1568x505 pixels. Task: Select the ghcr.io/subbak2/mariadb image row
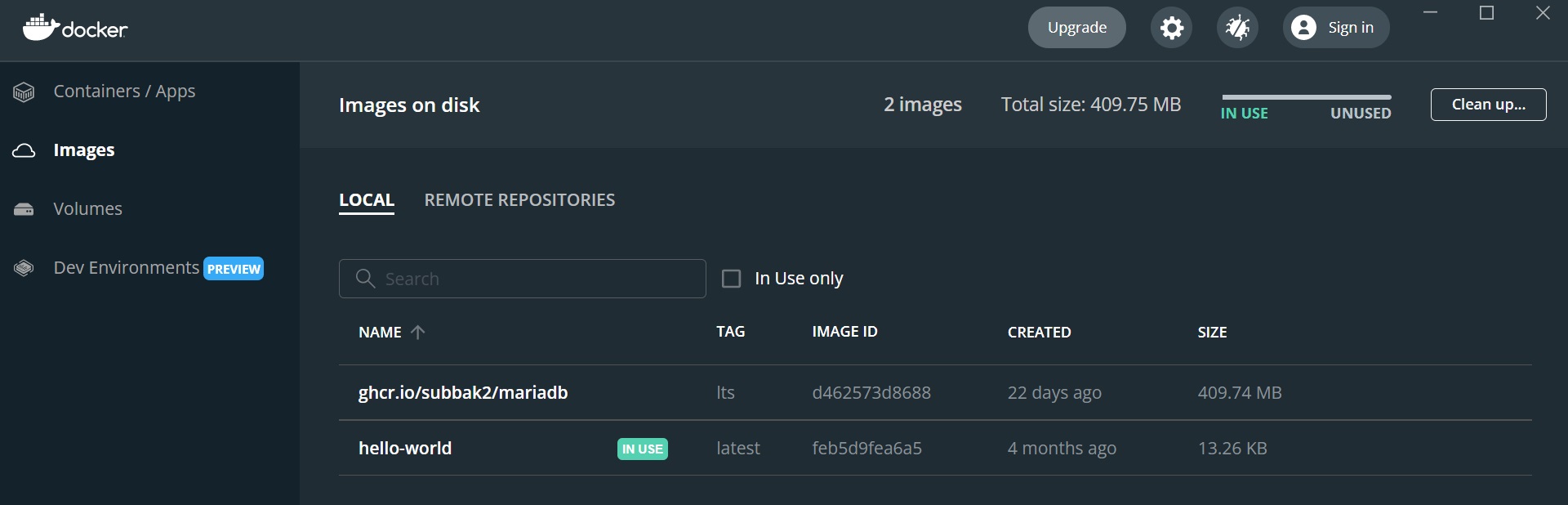pos(935,393)
